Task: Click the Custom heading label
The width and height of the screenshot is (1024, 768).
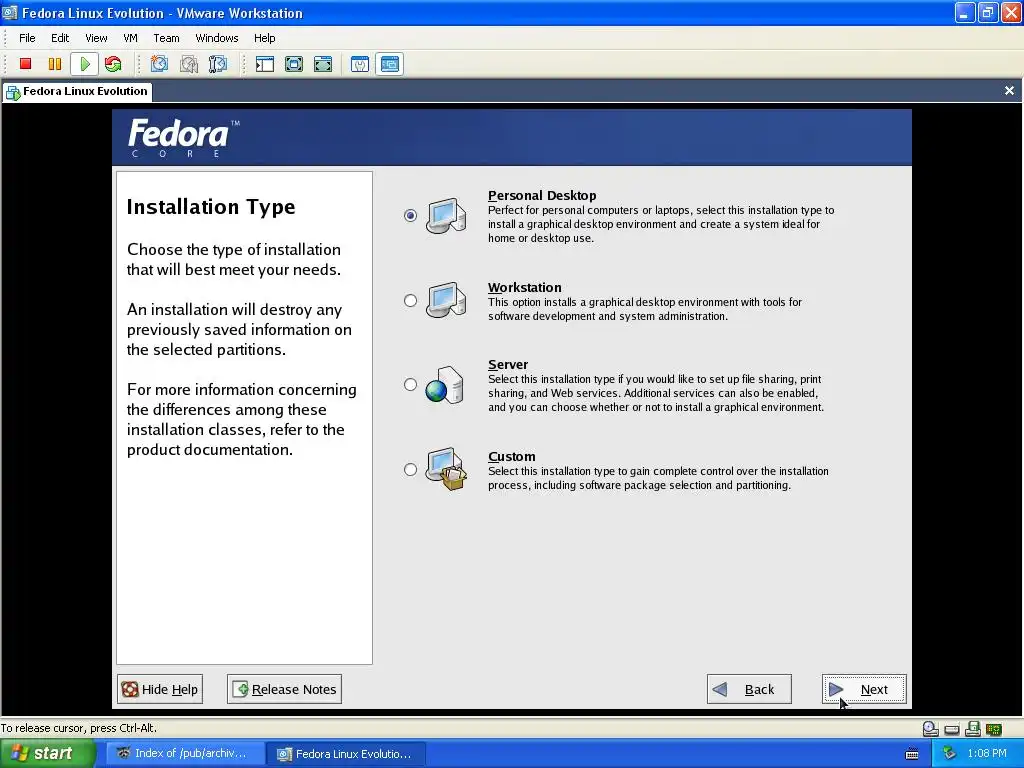Action: pos(511,456)
